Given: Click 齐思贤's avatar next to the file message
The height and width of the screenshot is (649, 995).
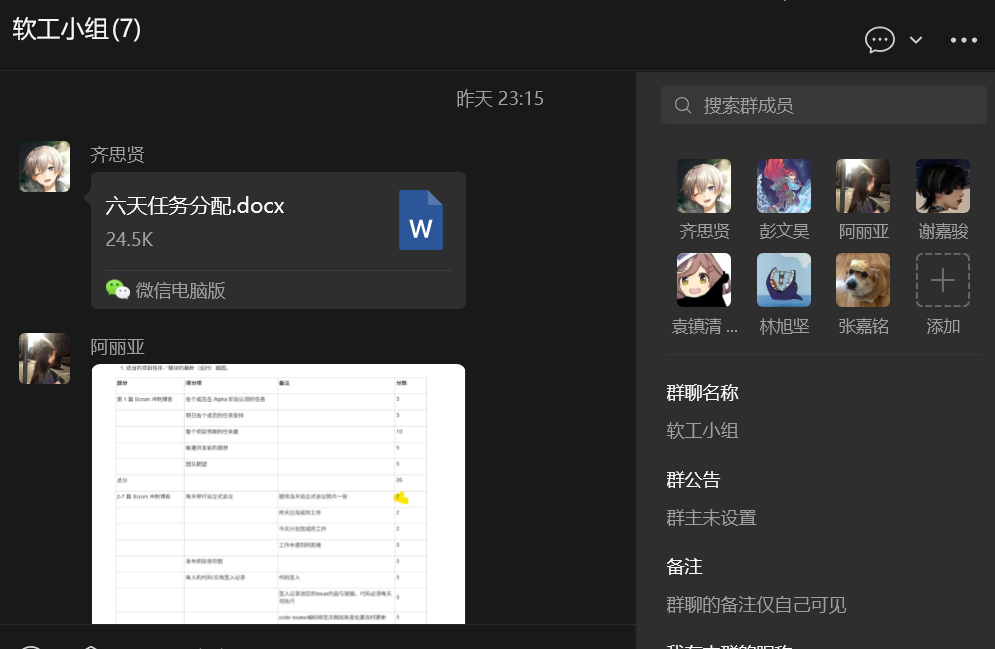Looking at the screenshot, I should (x=44, y=166).
